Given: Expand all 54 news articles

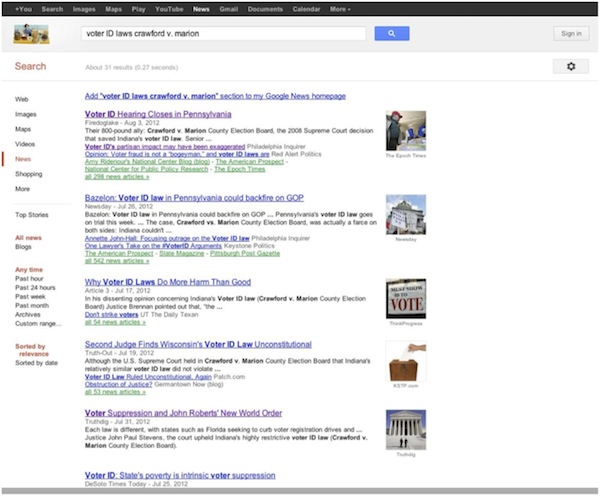Looking at the screenshot, I should click(x=115, y=322).
